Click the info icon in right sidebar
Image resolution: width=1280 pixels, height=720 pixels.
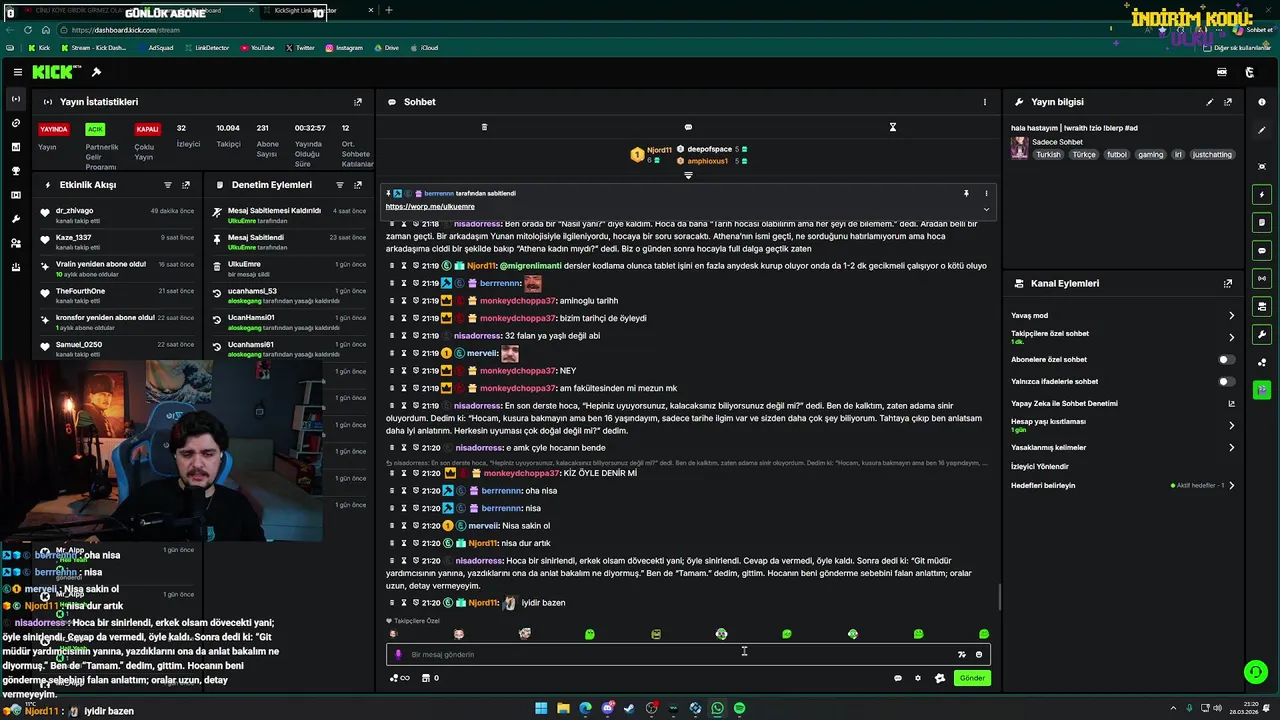(x=1262, y=102)
